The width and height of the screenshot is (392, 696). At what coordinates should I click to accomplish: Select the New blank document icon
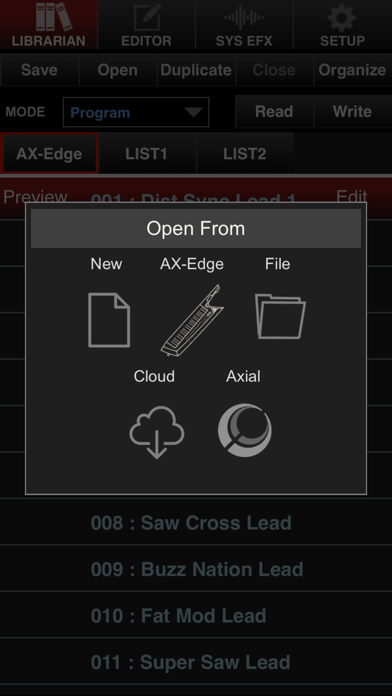[109, 320]
